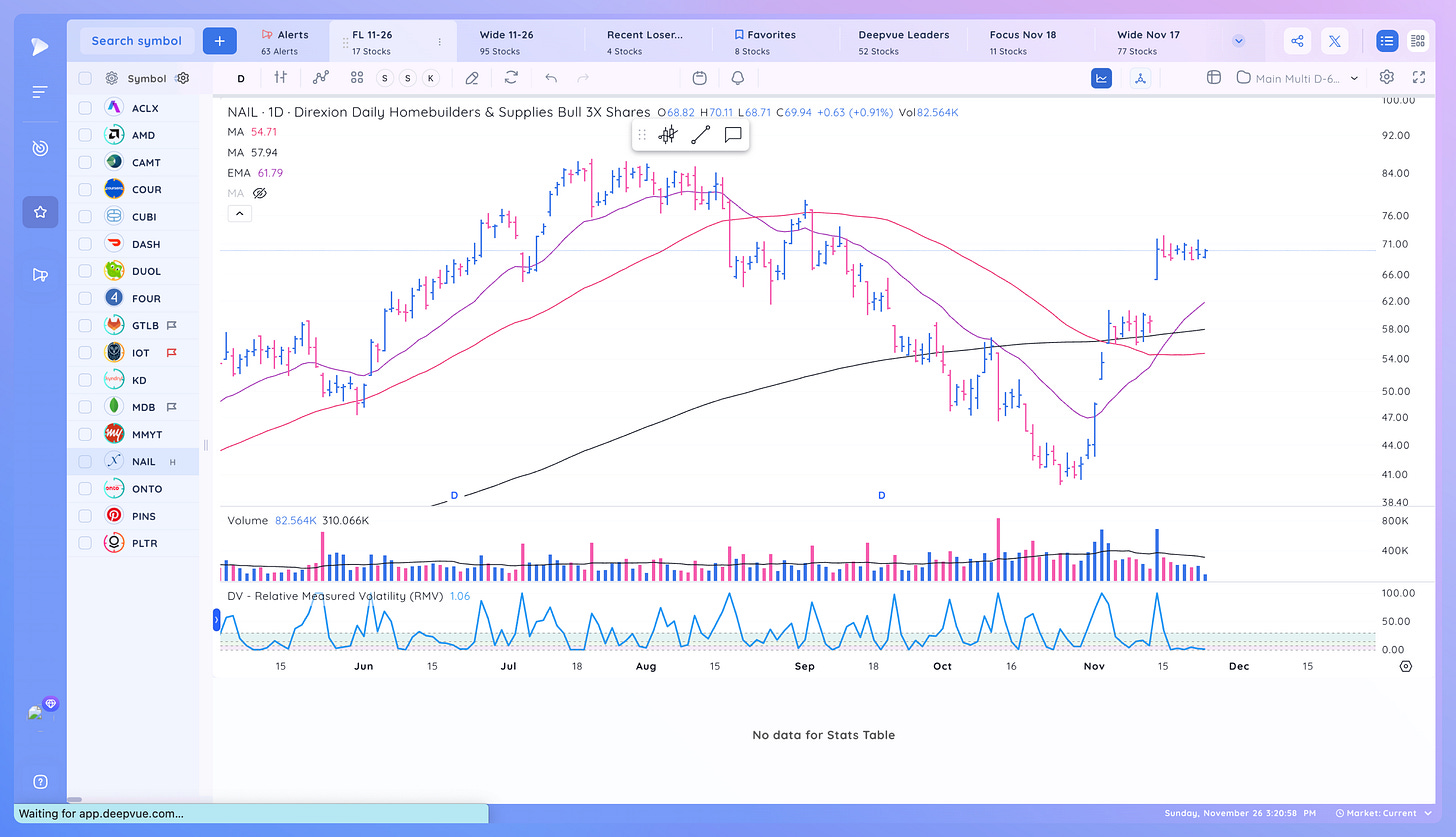
Task: Tick the select-all checkbox in Symbol header
Action: coord(85,78)
